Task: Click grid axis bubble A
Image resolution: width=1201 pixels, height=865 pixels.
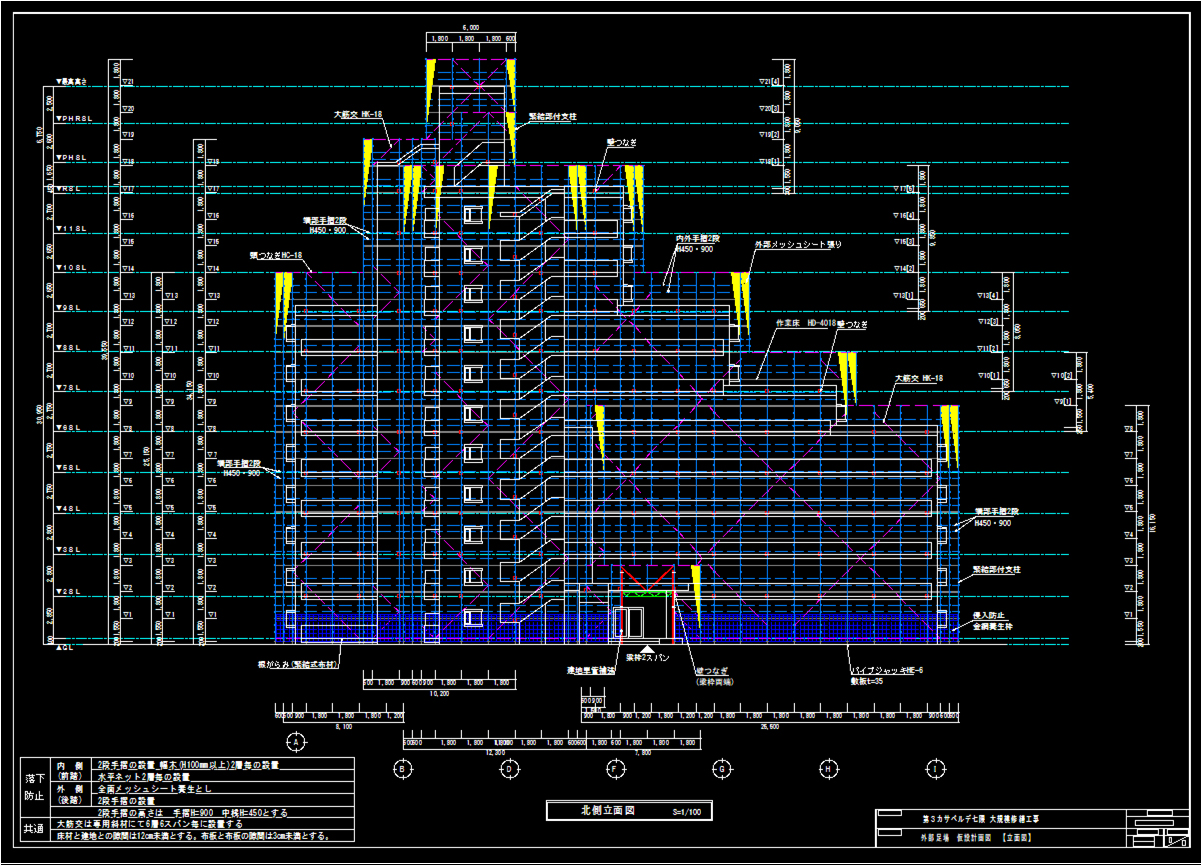Action: pyautogui.click(x=296, y=741)
